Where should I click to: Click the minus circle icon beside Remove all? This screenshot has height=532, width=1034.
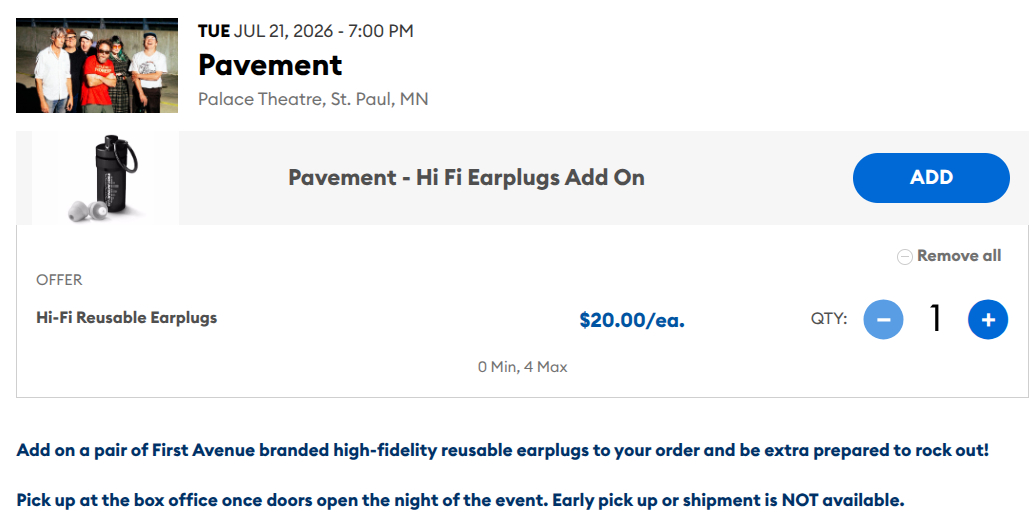[x=904, y=257]
